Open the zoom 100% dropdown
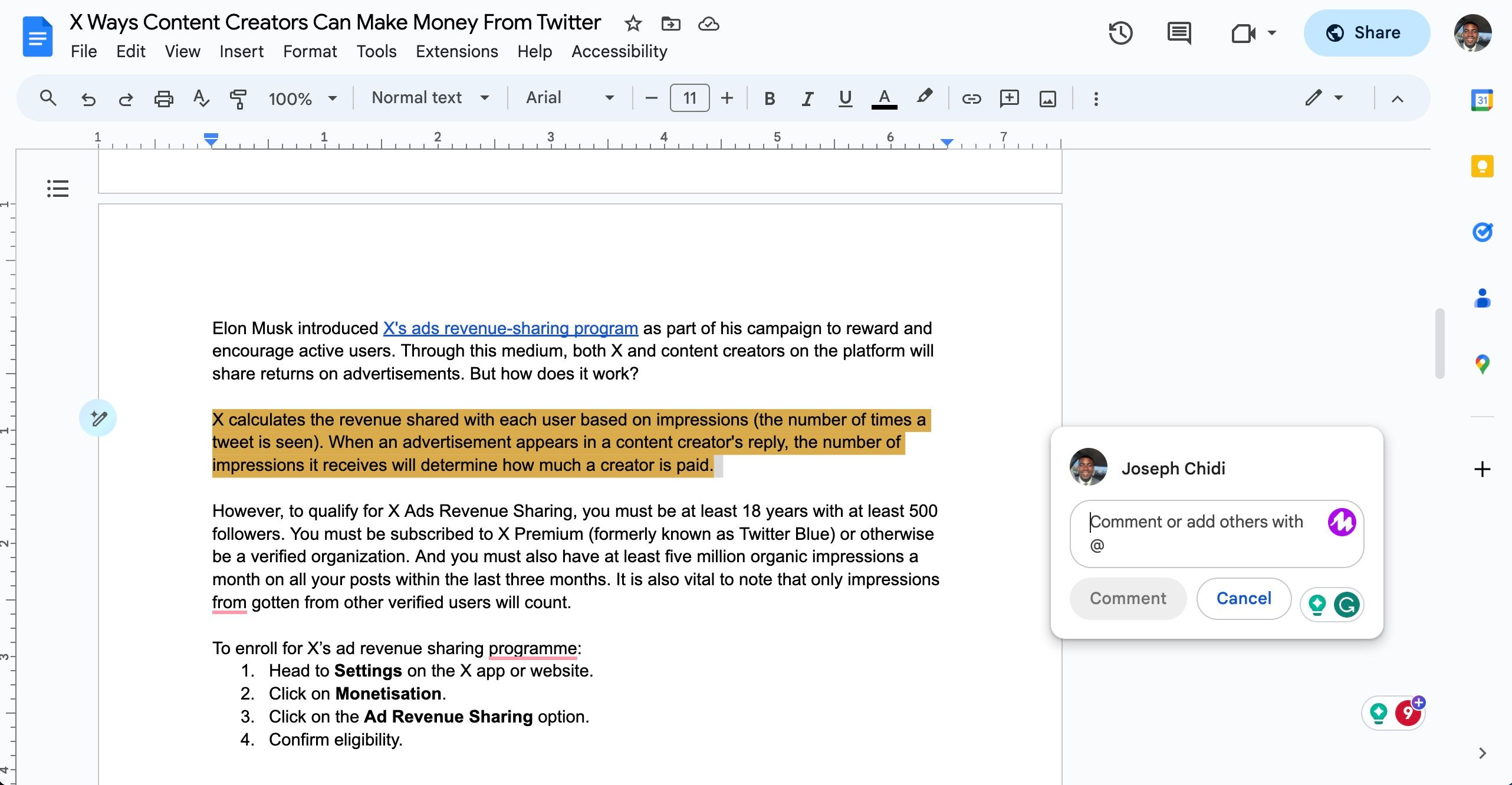This screenshot has width=1512, height=785. click(302, 98)
